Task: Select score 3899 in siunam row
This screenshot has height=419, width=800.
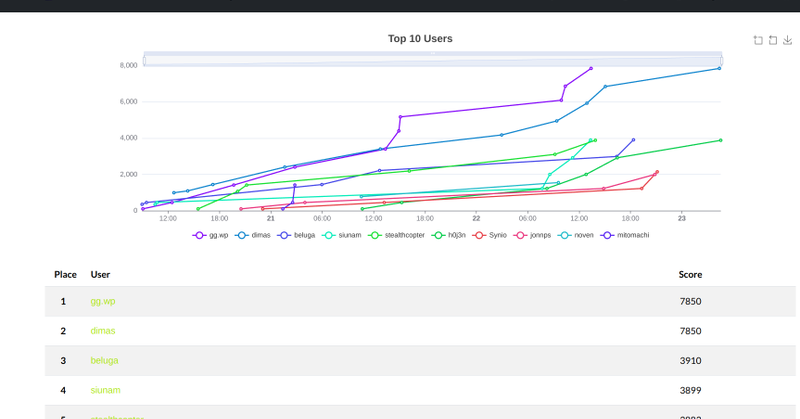Action: click(x=690, y=390)
